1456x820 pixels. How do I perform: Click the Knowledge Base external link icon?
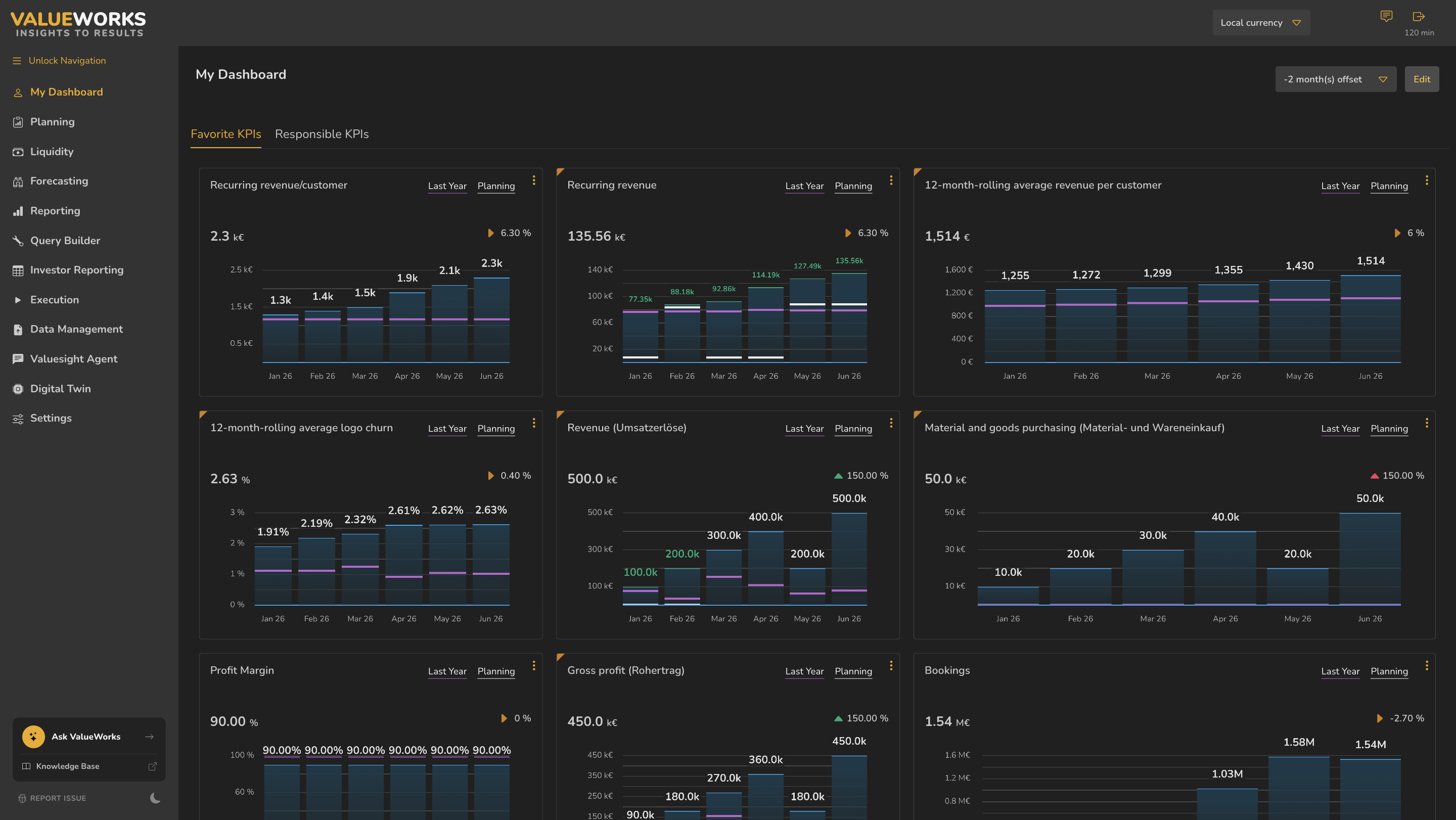click(152, 766)
